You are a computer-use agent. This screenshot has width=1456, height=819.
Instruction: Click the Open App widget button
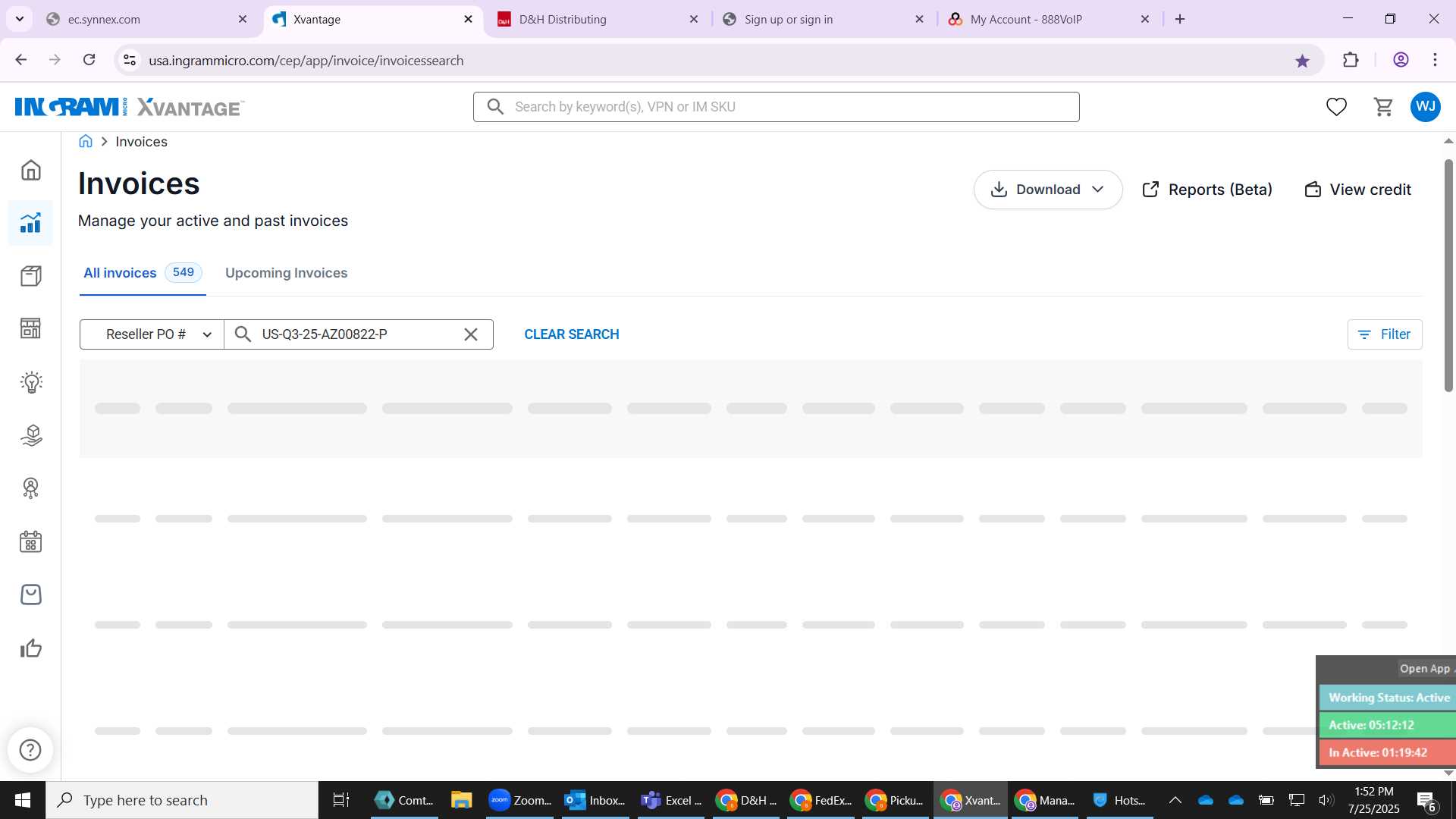click(1425, 669)
